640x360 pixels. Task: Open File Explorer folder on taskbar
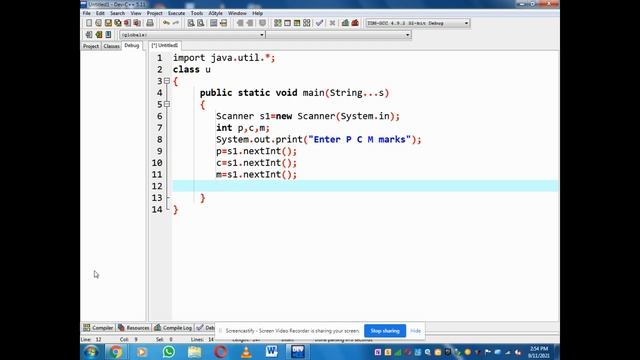pos(195,352)
